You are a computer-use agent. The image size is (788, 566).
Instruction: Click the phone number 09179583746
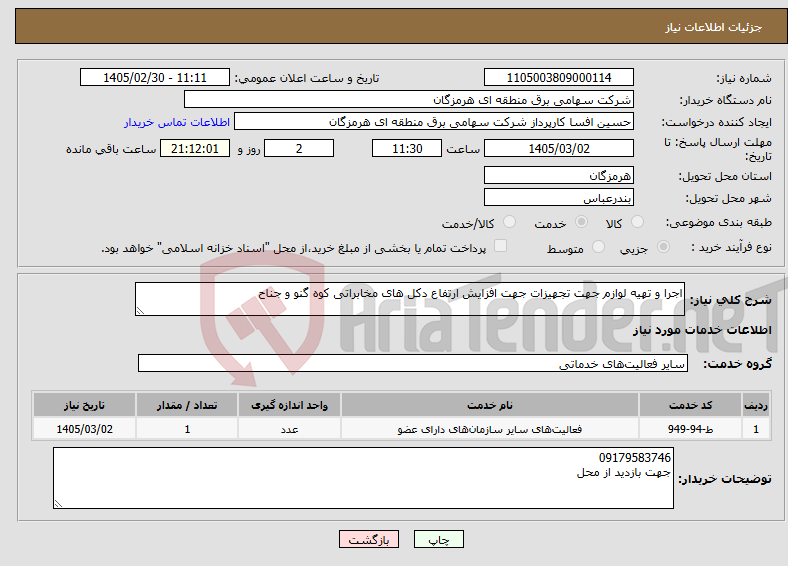click(x=635, y=457)
